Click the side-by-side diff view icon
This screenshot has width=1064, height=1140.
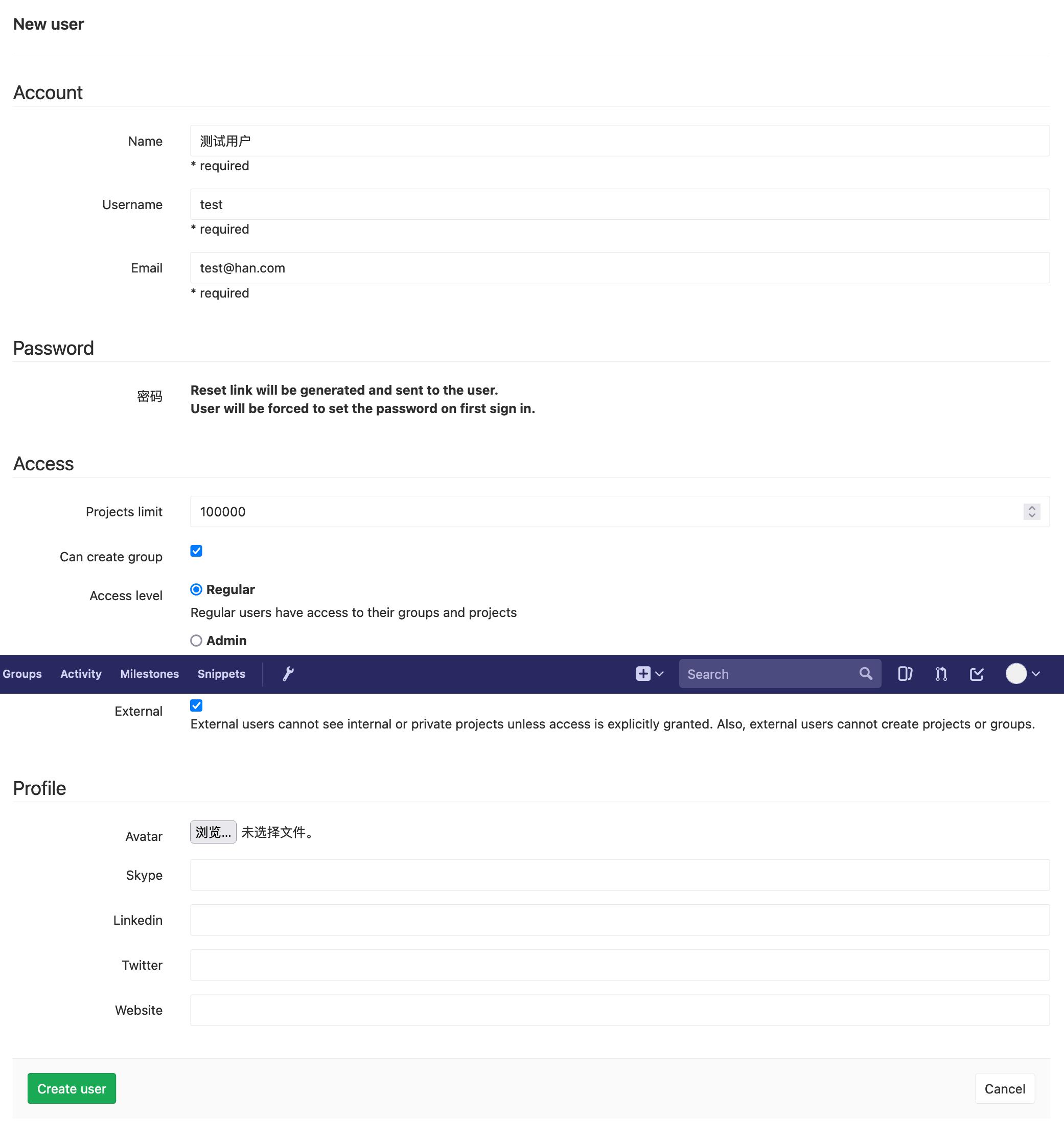[904, 673]
